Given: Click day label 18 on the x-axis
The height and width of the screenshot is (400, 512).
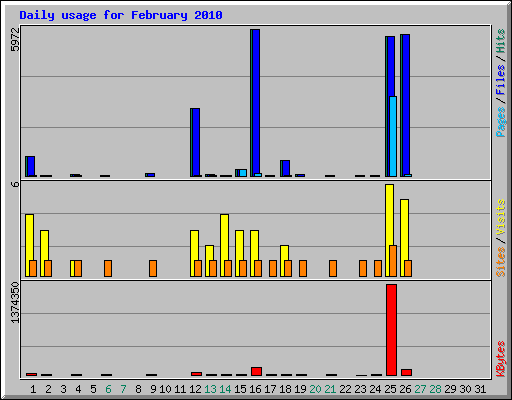Looking at the screenshot, I should click(285, 389).
